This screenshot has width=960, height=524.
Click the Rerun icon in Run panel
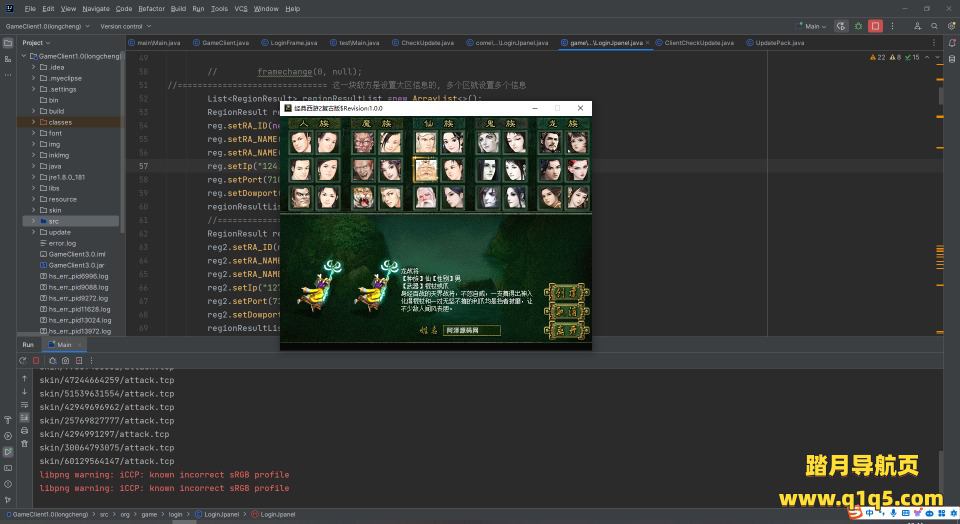[x=24, y=360]
